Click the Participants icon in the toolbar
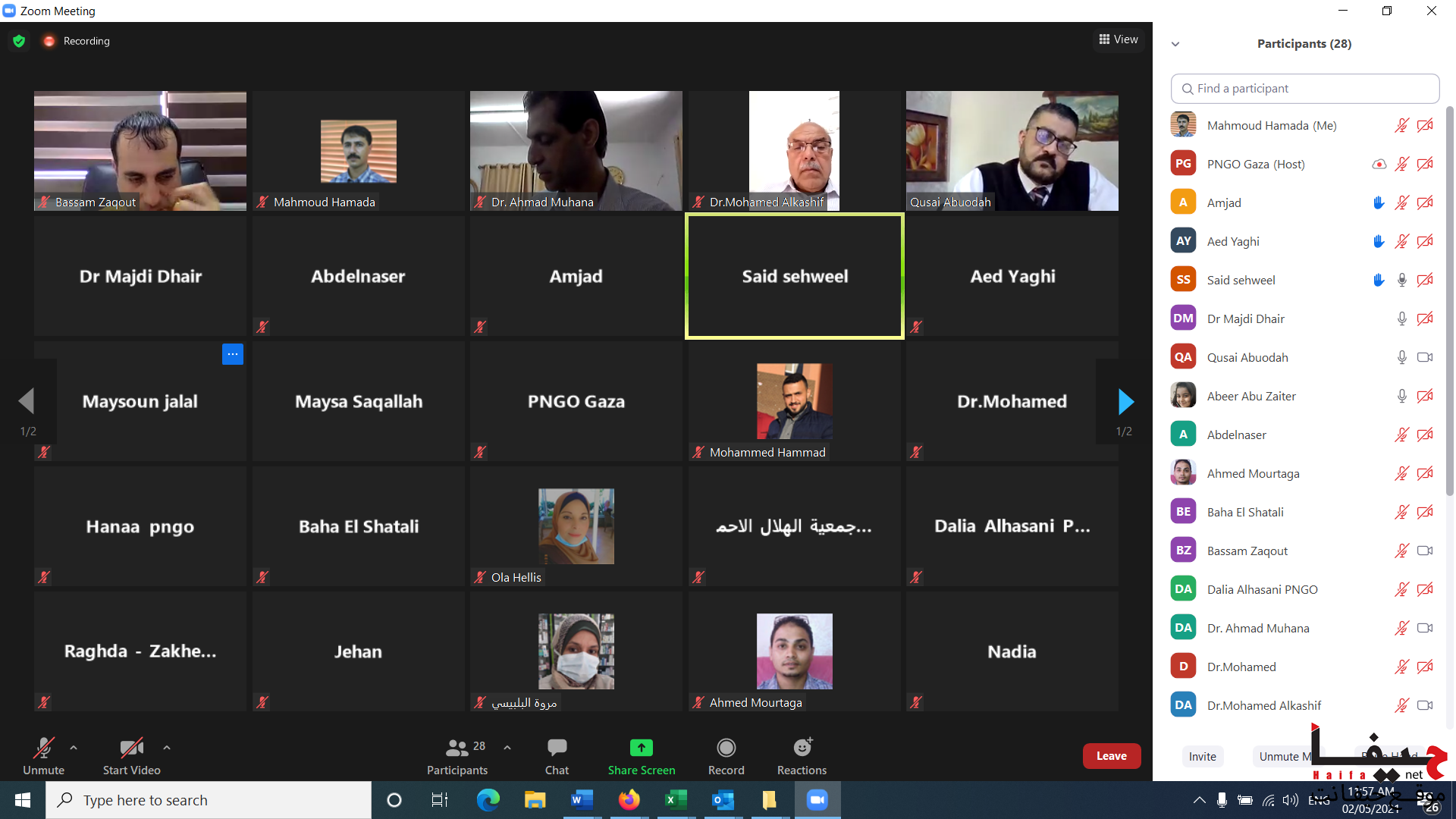Image resolution: width=1456 pixels, height=819 pixels. click(457, 748)
